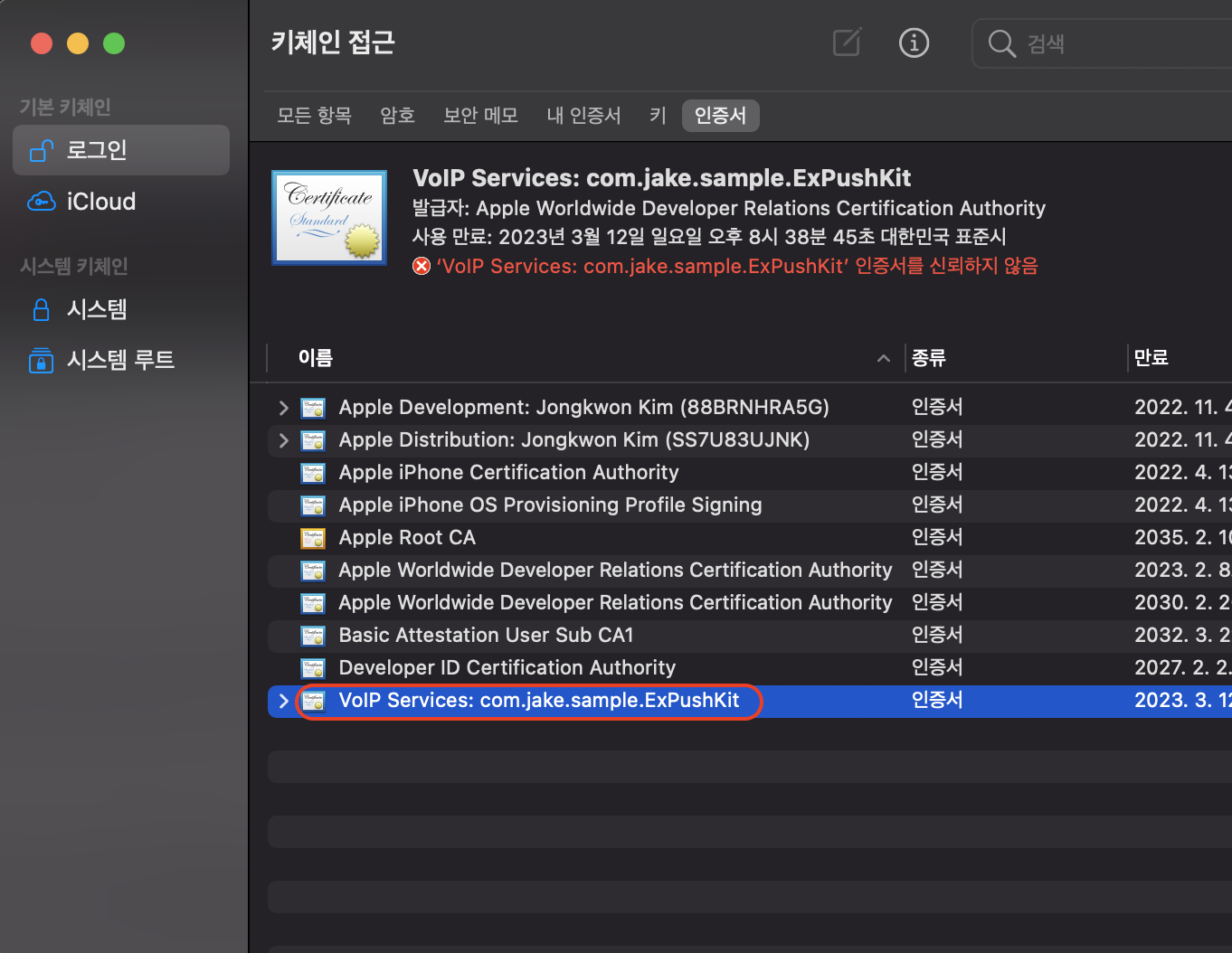Click the 2027. 2. expiry of Developer ID
Image resolution: width=1232 pixels, height=953 pixels.
pos(1182,668)
